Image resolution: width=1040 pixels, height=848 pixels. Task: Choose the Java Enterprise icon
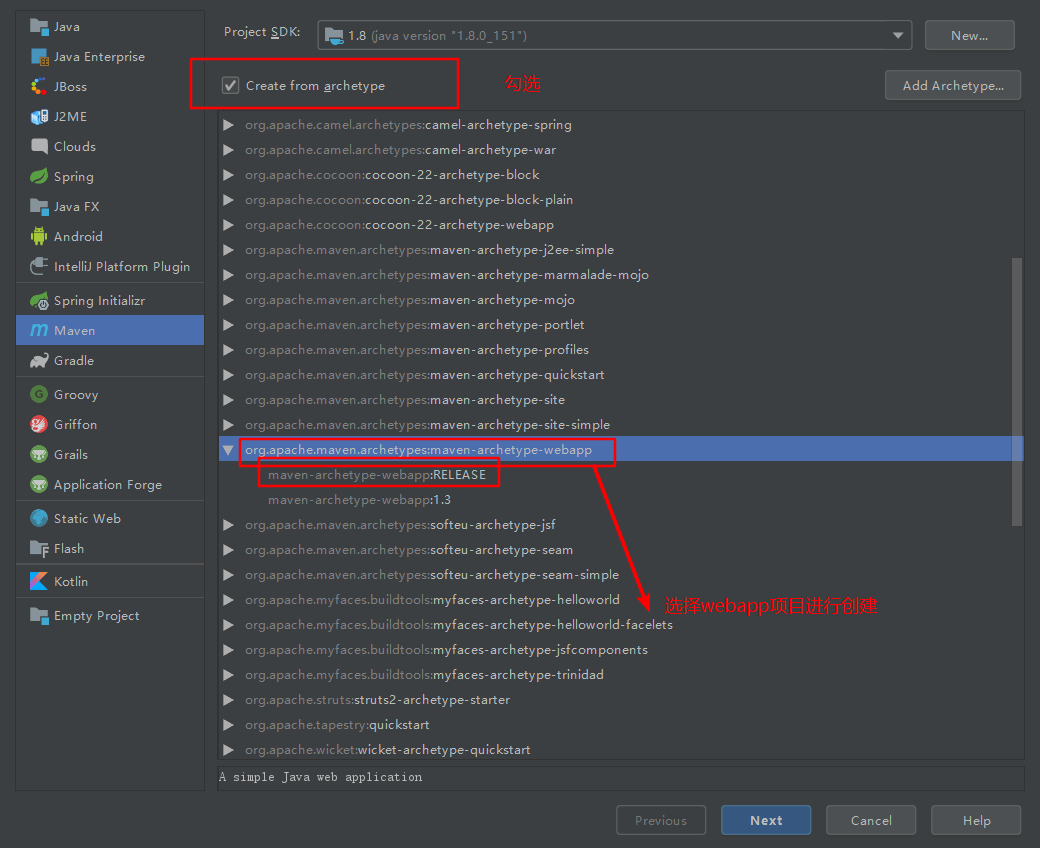tap(39, 57)
